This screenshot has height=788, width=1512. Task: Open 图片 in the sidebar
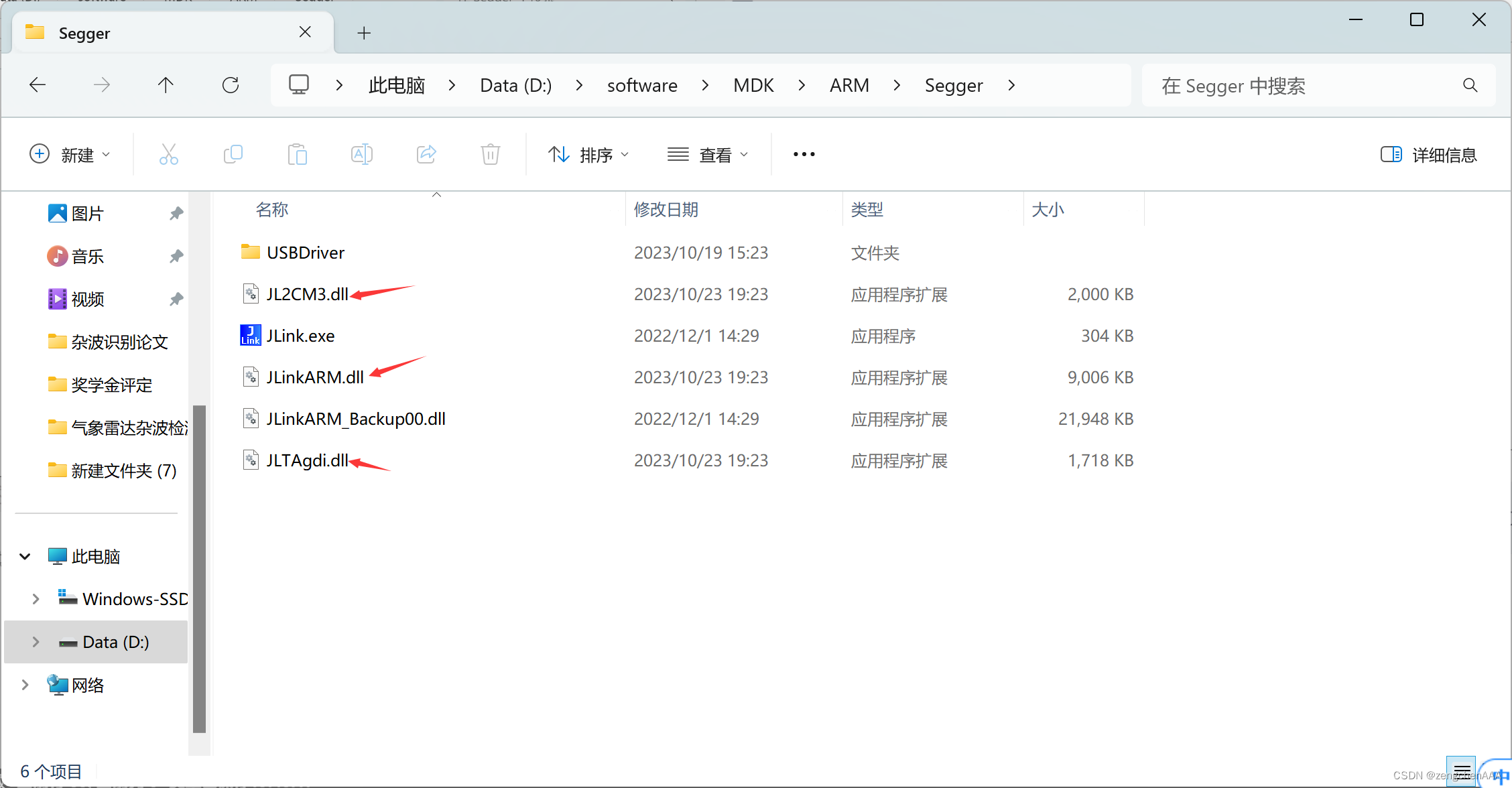point(87,214)
